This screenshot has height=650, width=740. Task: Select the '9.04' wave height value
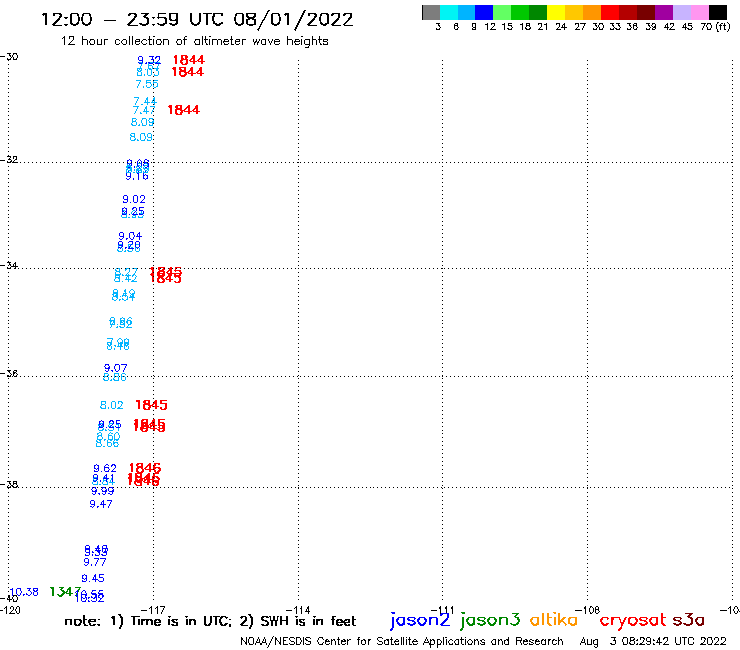click(x=130, y=236)
